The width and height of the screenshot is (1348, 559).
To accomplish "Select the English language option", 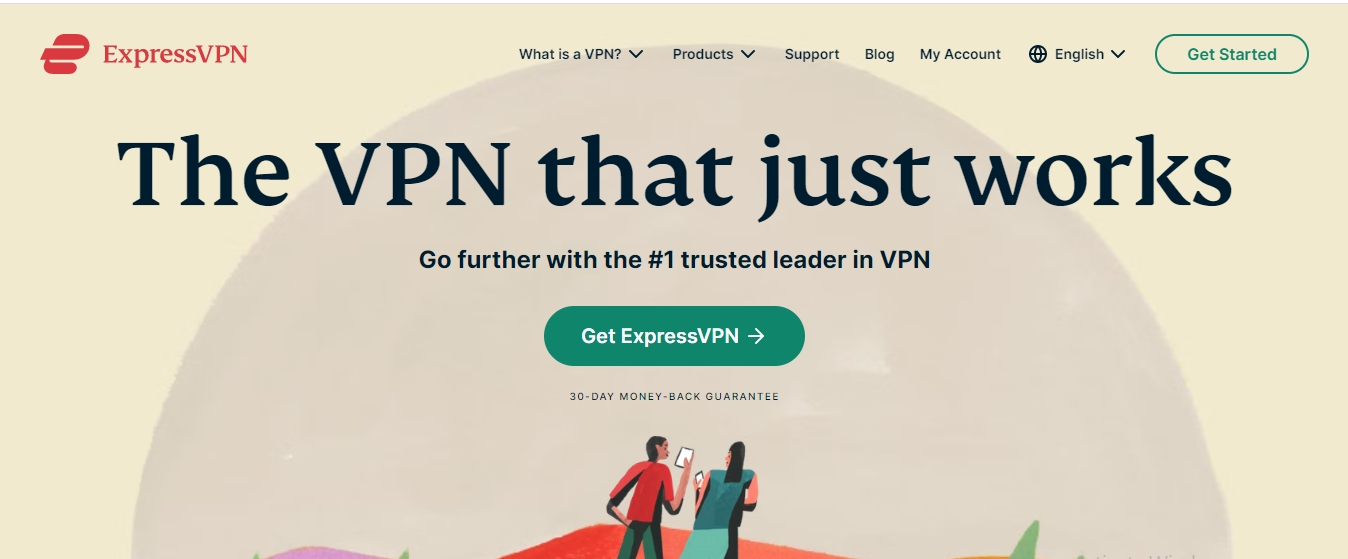I will (1077, 54).
